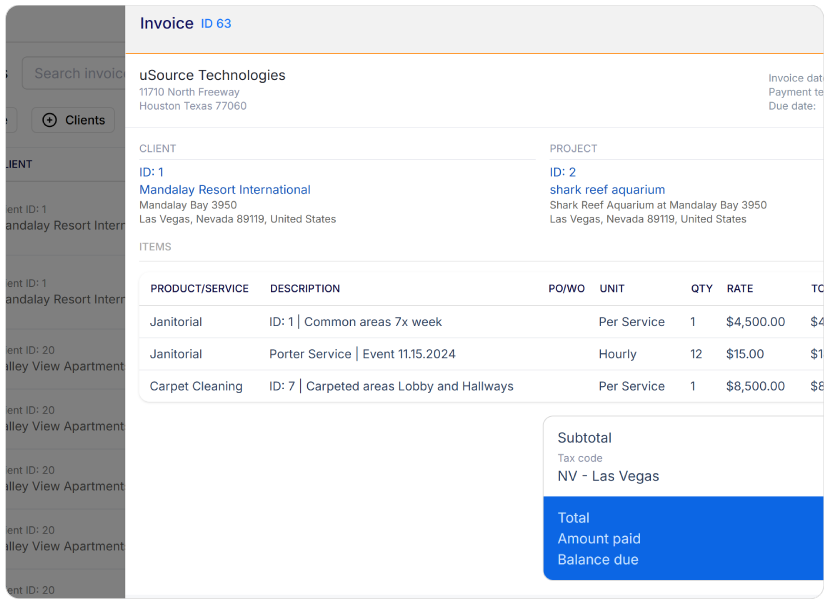Select Houston Texas 77060 text

(x=193, y=106)
